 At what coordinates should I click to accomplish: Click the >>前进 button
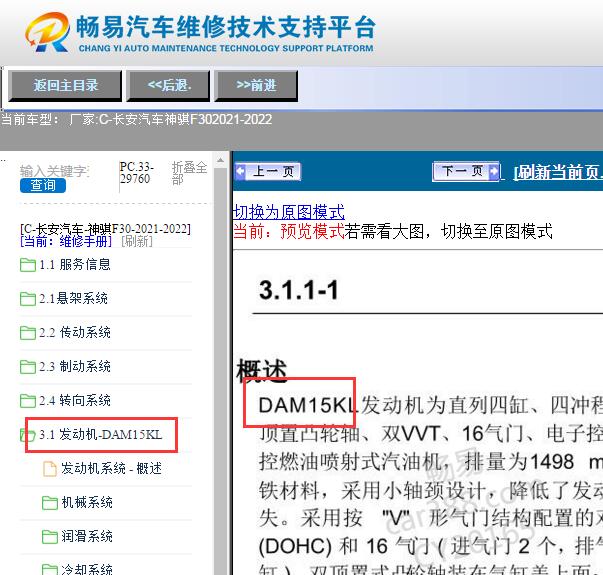click(x=256, y=85)
